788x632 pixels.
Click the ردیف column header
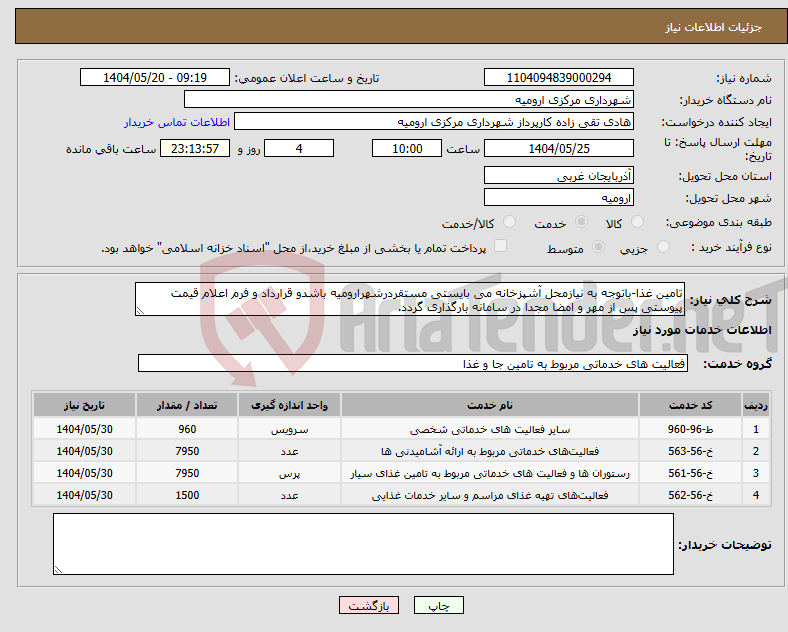click(756, 405)
